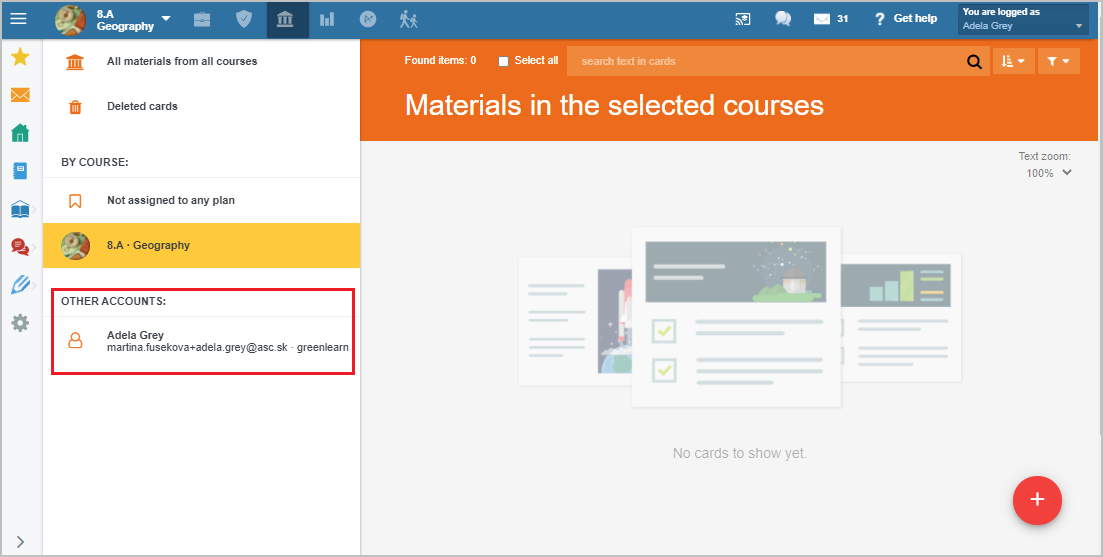The image size is (1103, 557).
Task: Select Not assigned to any plan
Action: point(201,200)
